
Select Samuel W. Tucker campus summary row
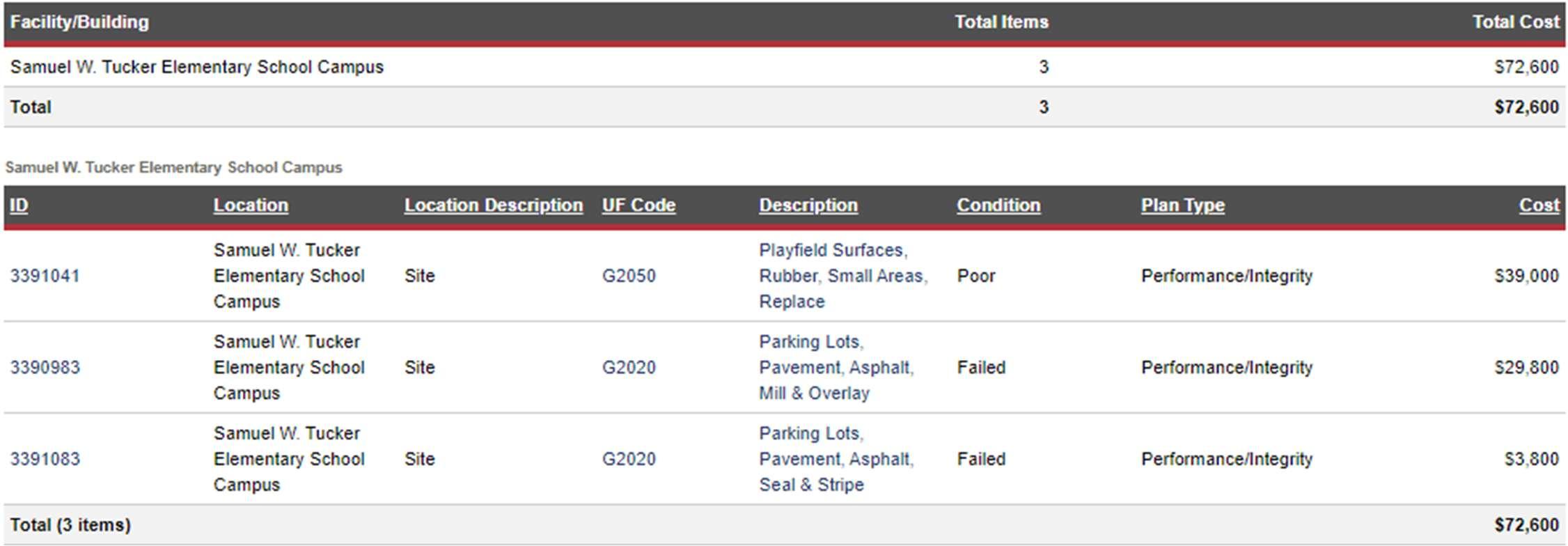pyautogui.click(x=785, y=67)
